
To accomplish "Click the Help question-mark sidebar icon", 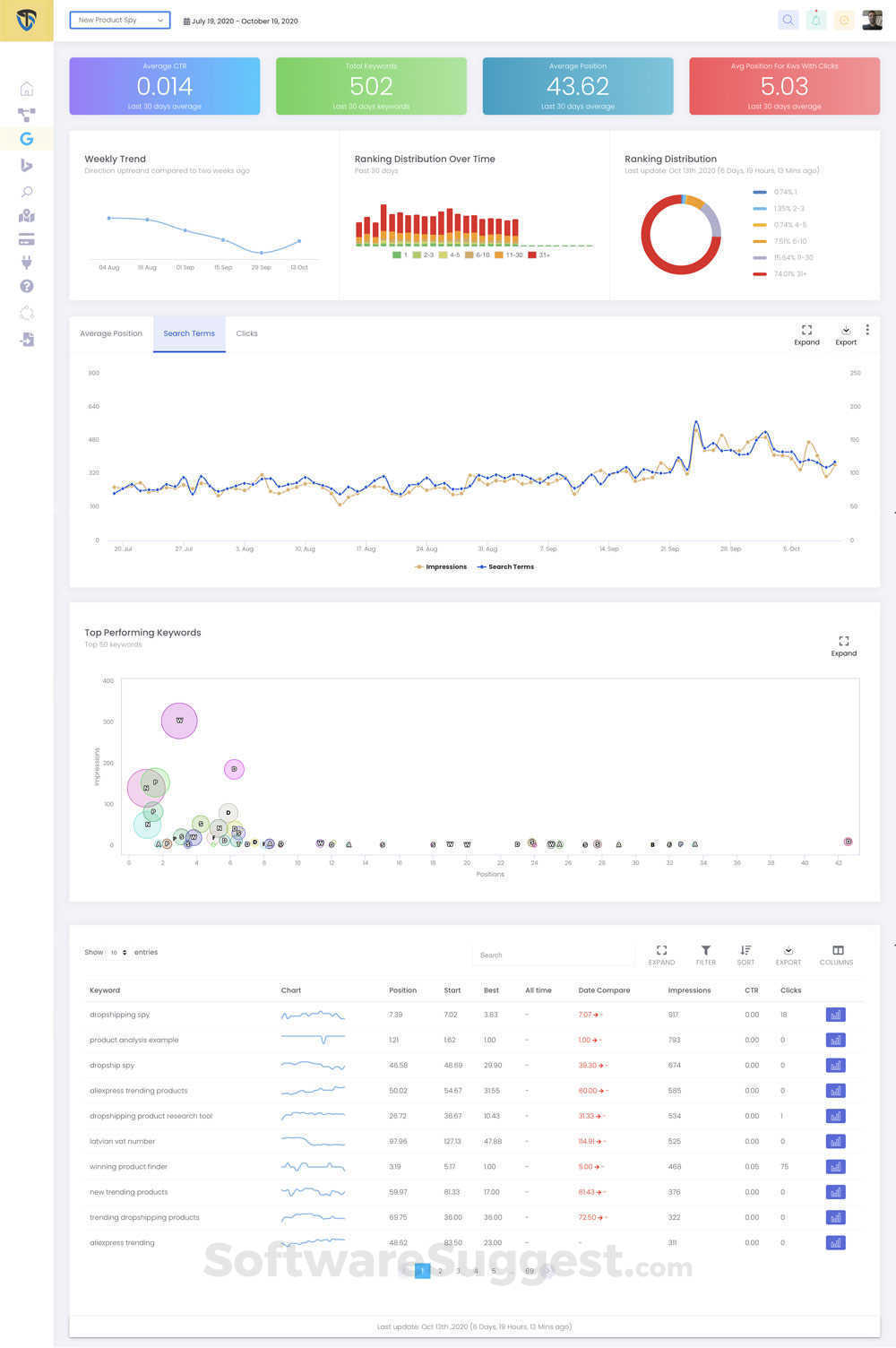I will click(x=27, y=286).
